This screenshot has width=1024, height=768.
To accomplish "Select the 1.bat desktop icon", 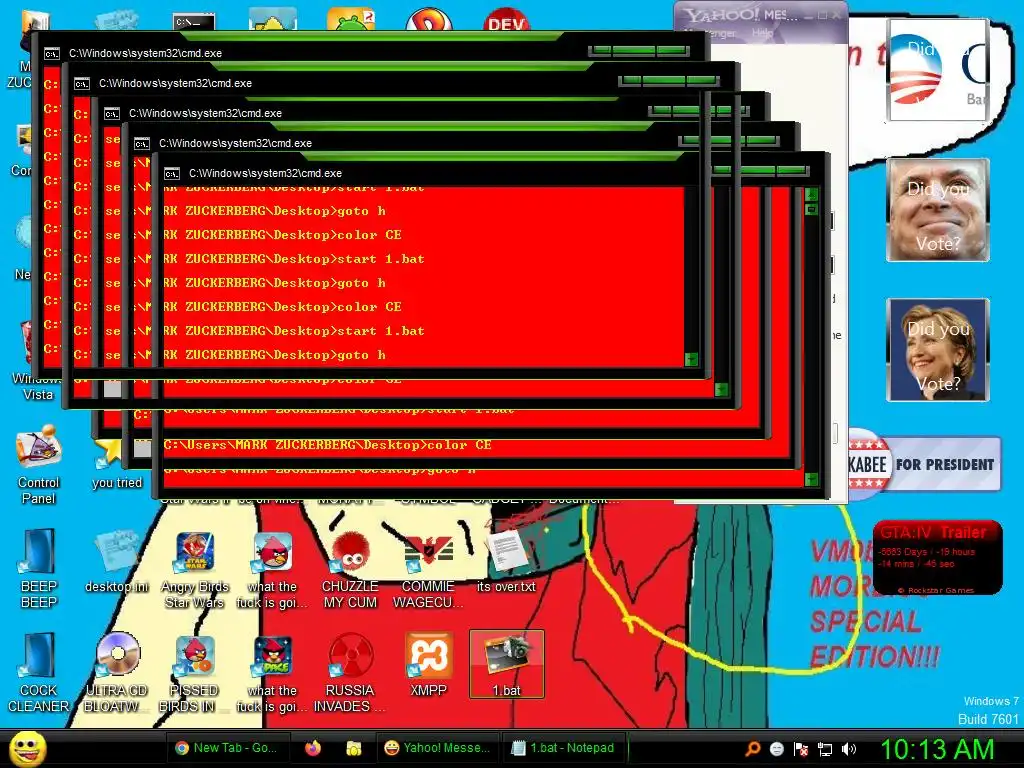I will [507, 664].
